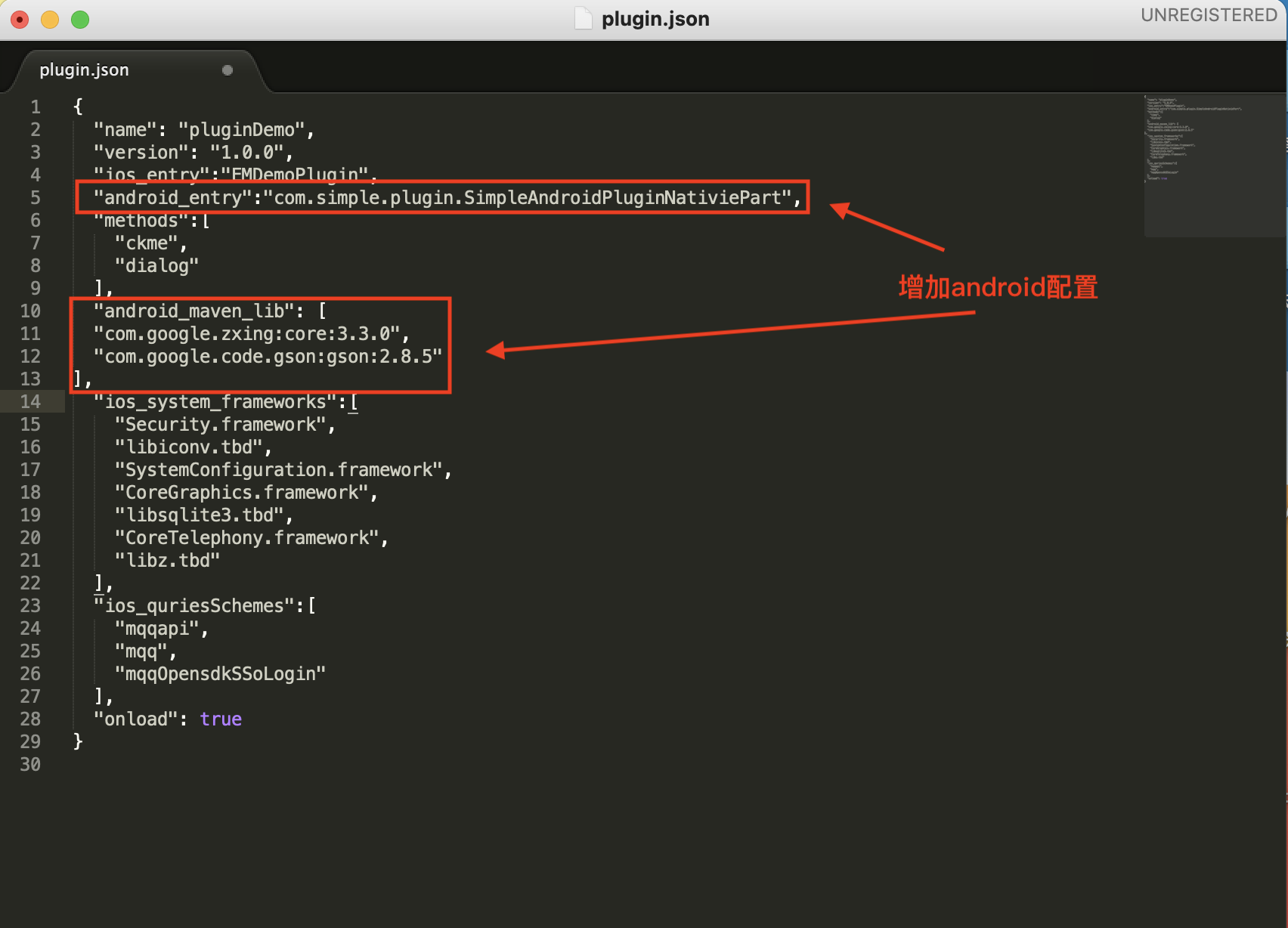Click the green zoom window button
Image resolution: width=1288 pixels, height=928 pixels.
coord(80,20)
